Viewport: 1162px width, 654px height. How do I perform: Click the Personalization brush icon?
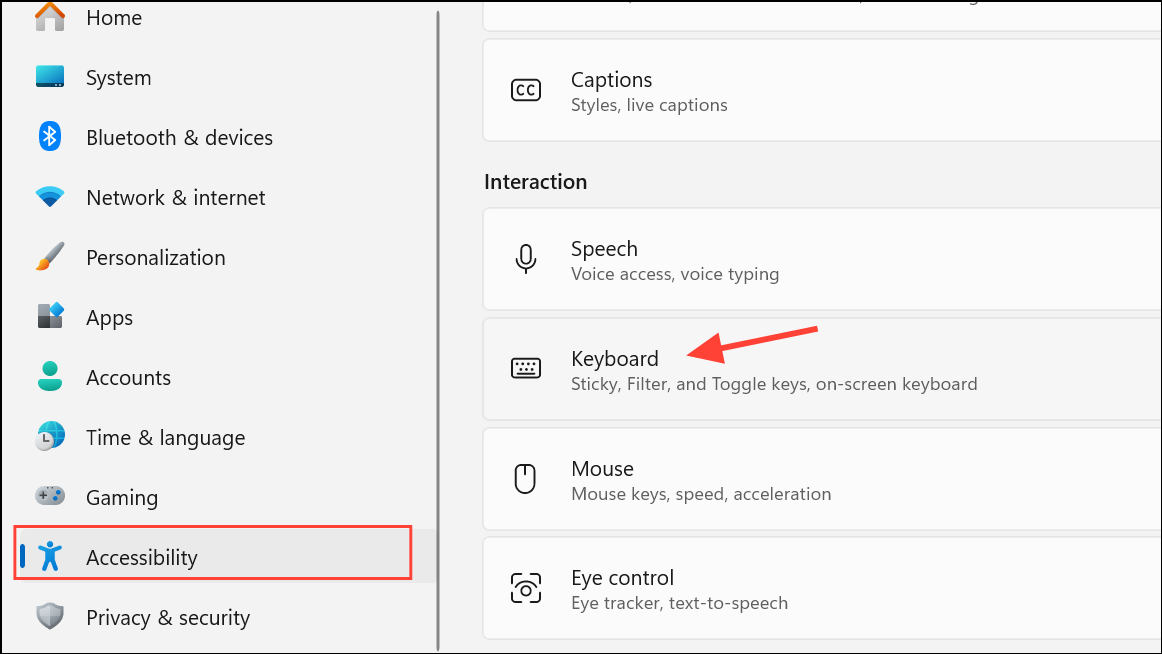coord(49,257)
